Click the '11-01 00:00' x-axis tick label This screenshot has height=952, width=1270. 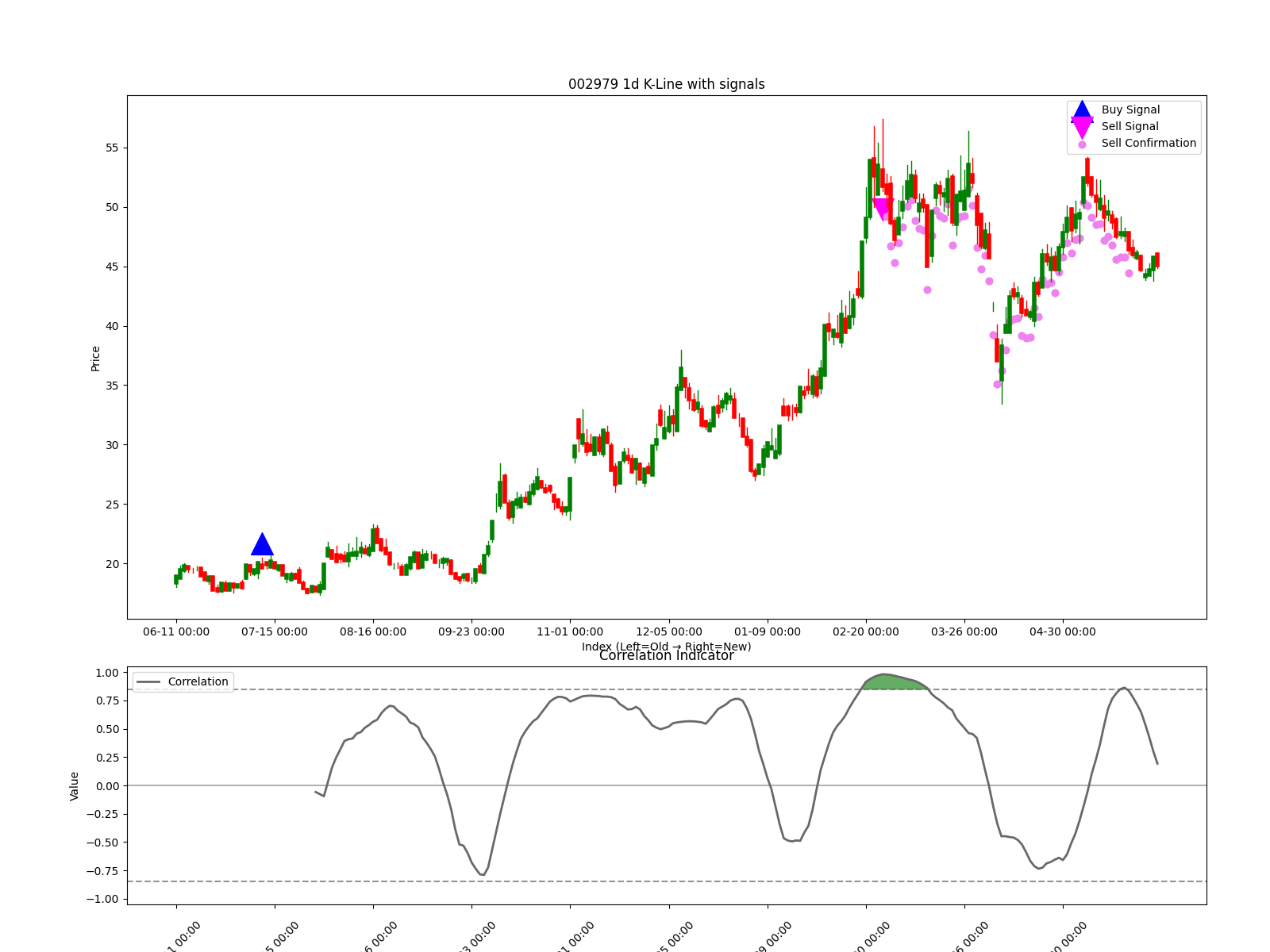pyautogui.click(x=570, y=631)
